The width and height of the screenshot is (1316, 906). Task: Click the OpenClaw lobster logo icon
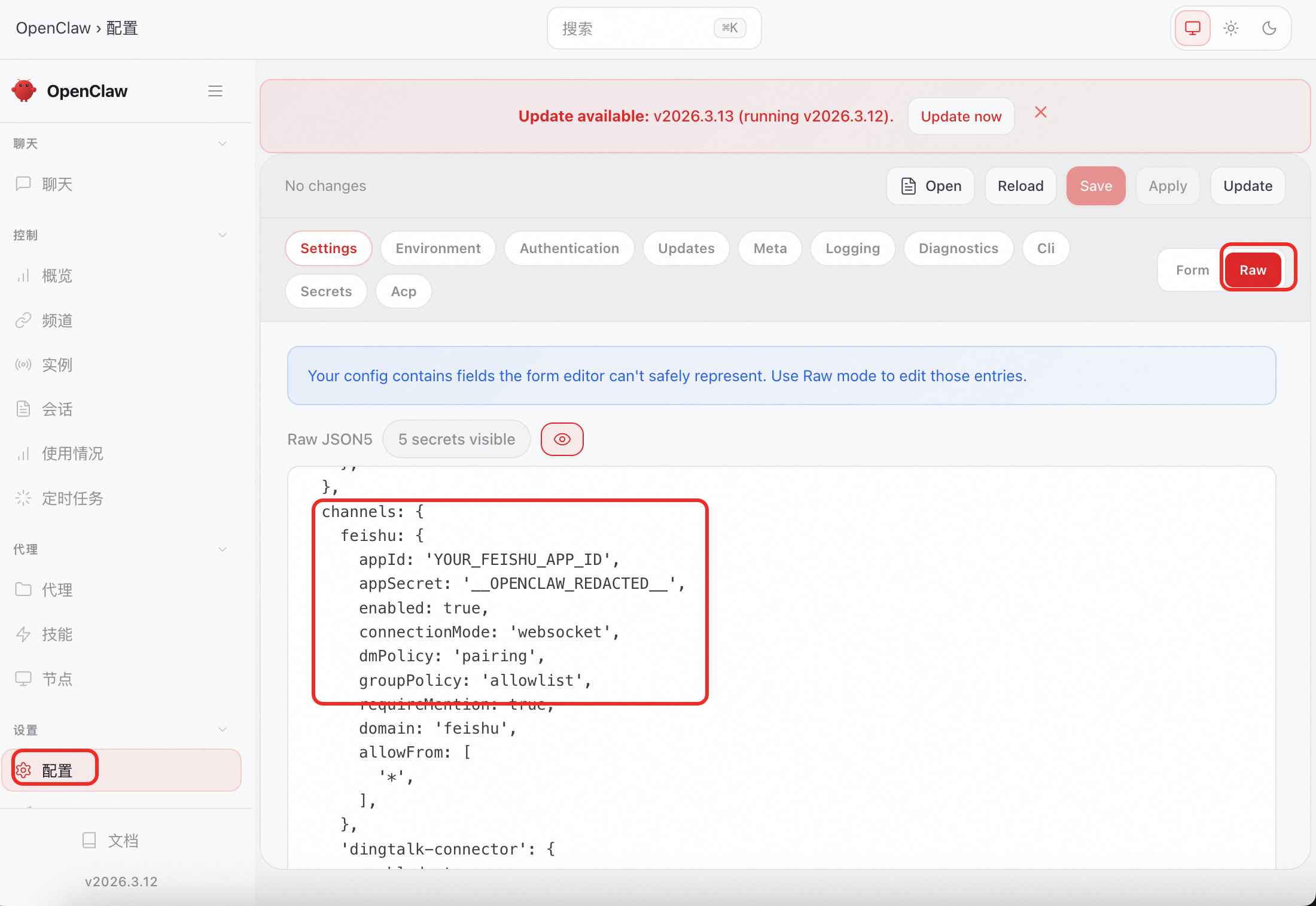[24, 91]
